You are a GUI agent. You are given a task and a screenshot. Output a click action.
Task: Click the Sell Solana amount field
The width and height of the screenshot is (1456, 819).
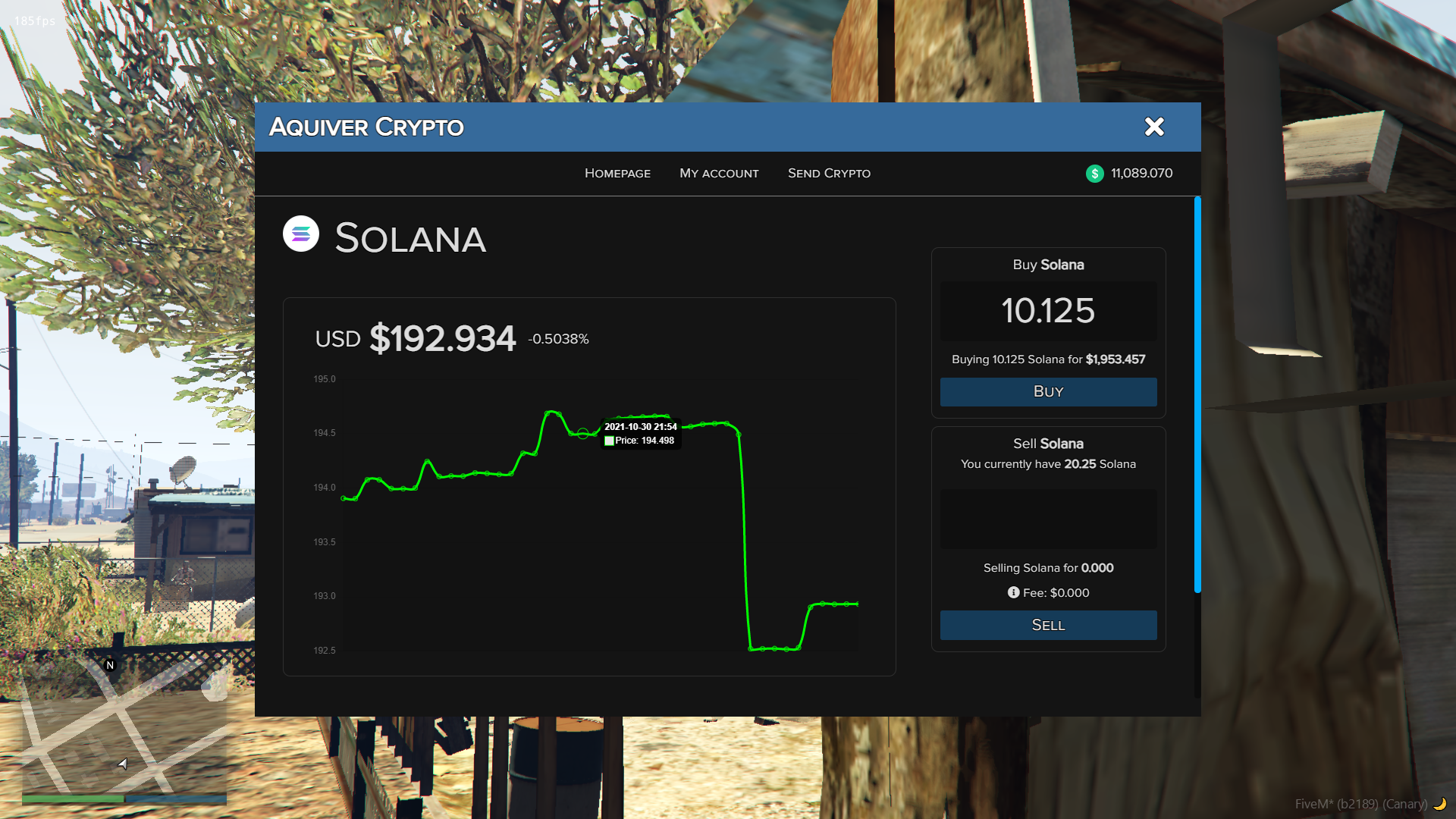tap(1048, 519)
